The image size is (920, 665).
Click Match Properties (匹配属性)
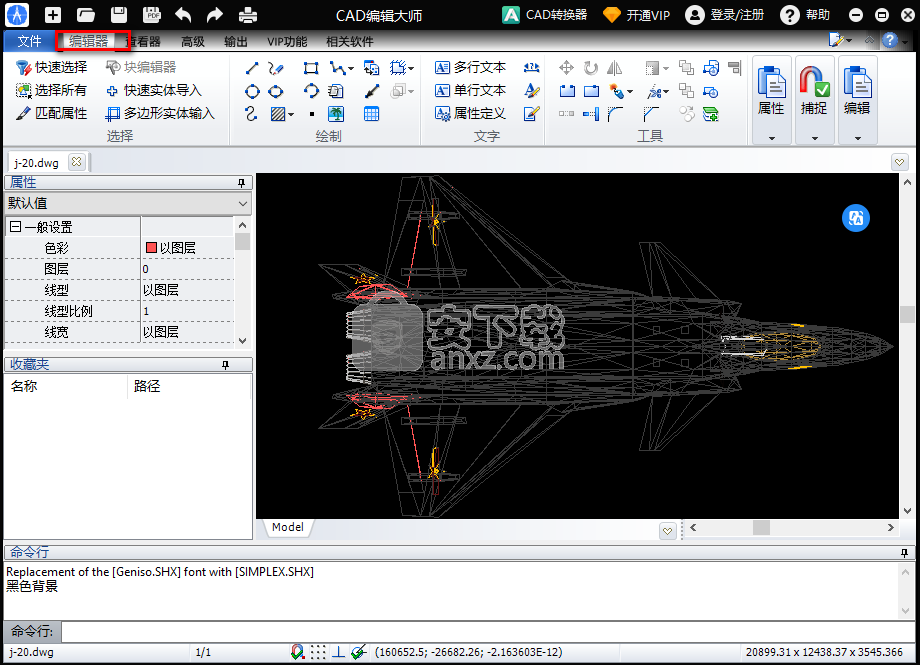(51, 113)
